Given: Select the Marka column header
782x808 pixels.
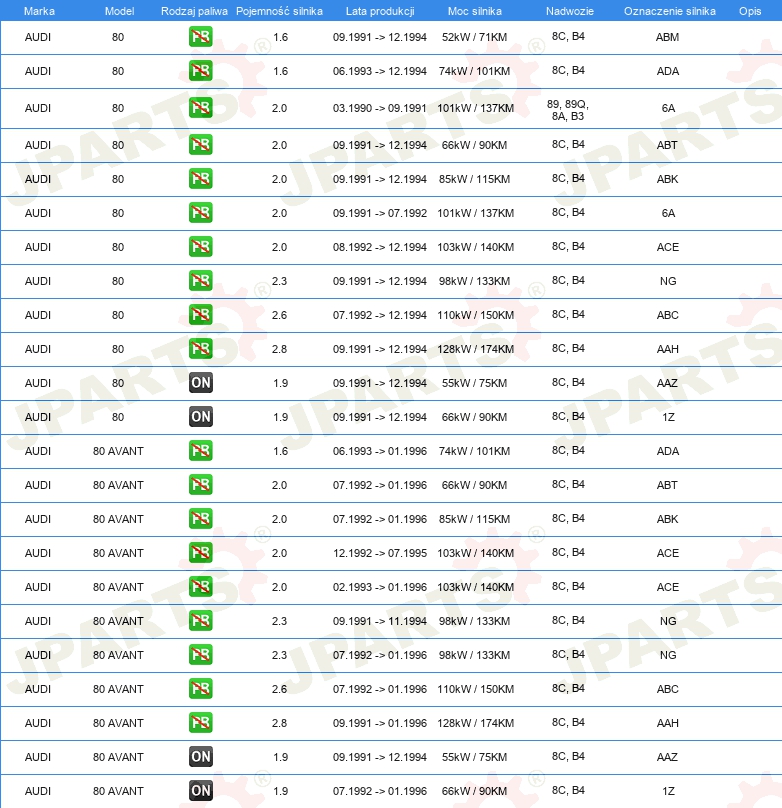Looking at the screenshot, I should point(39,11).
